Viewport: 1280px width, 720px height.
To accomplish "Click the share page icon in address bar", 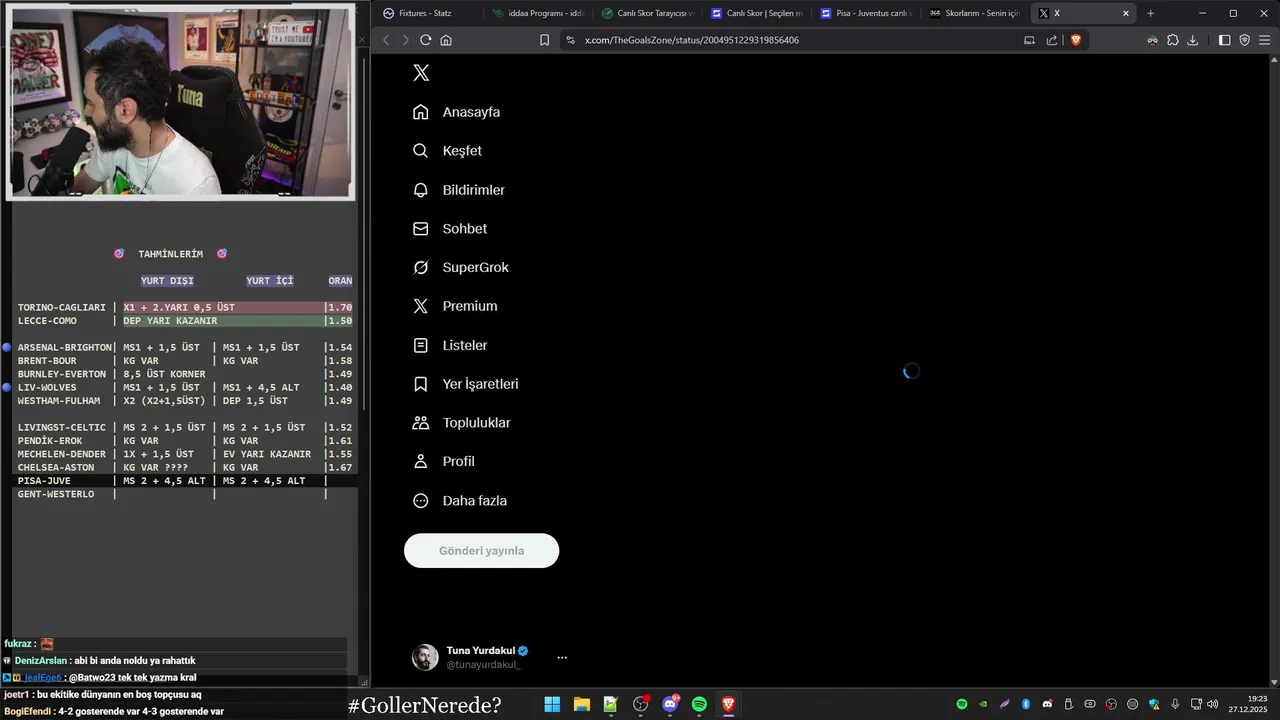I will [x=1052, y=40].
